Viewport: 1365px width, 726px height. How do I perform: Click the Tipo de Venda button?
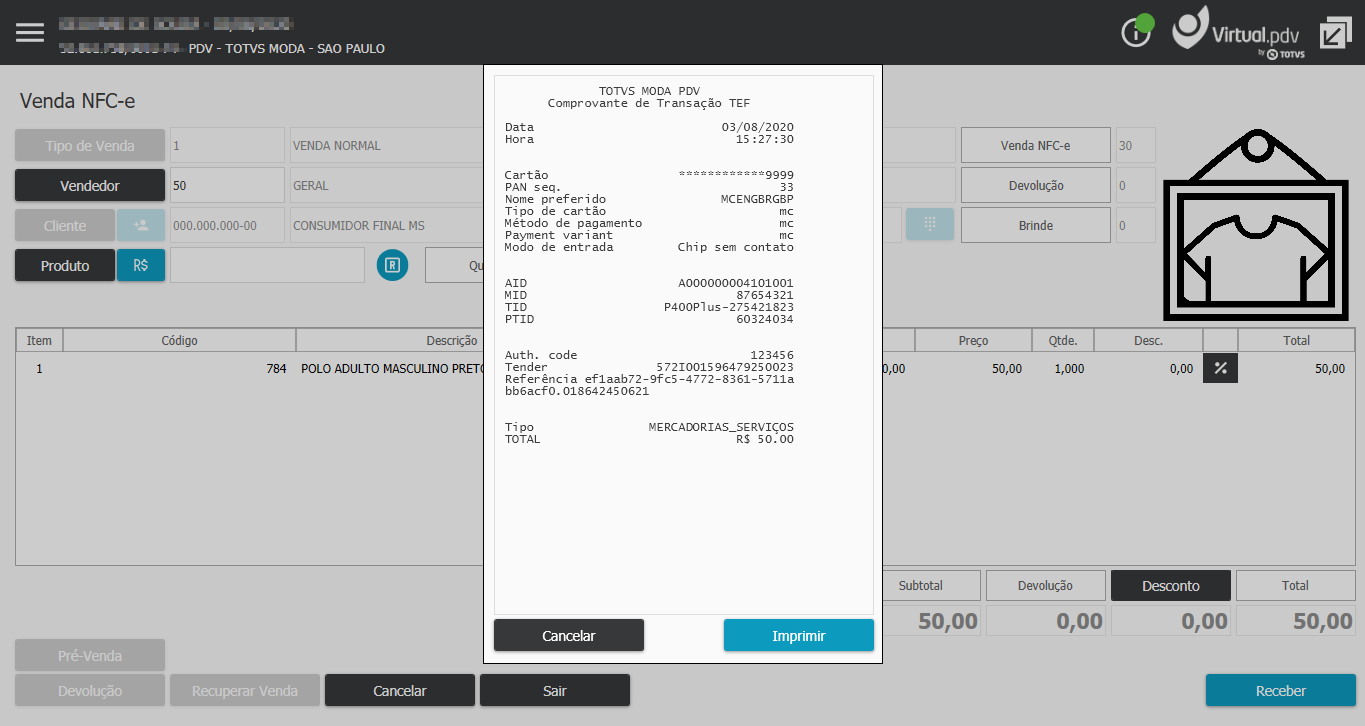click(x=90, y=145)
